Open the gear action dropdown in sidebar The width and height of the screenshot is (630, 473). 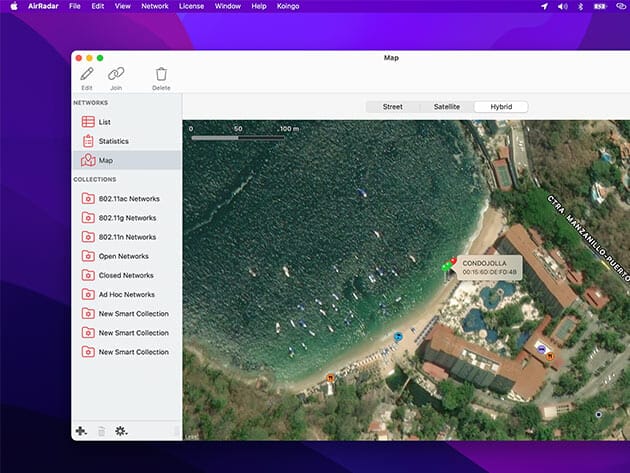pyautogui.click(x=121, y=431)
